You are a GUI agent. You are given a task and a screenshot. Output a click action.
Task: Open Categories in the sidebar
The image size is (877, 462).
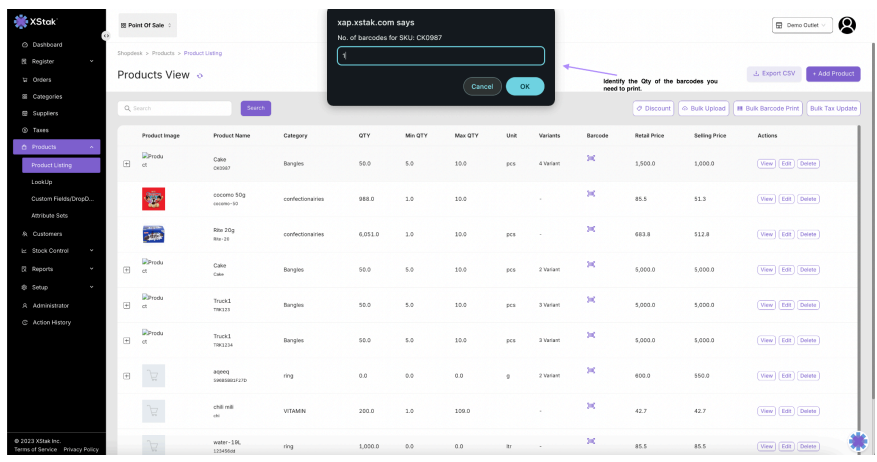click(47, 97)
